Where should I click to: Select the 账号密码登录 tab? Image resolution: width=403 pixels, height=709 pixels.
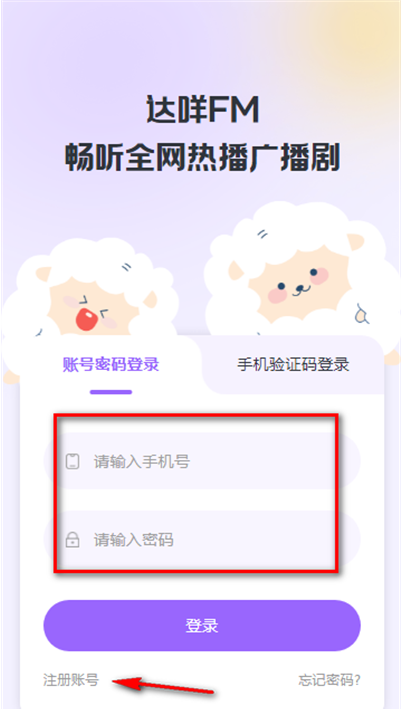111,364
